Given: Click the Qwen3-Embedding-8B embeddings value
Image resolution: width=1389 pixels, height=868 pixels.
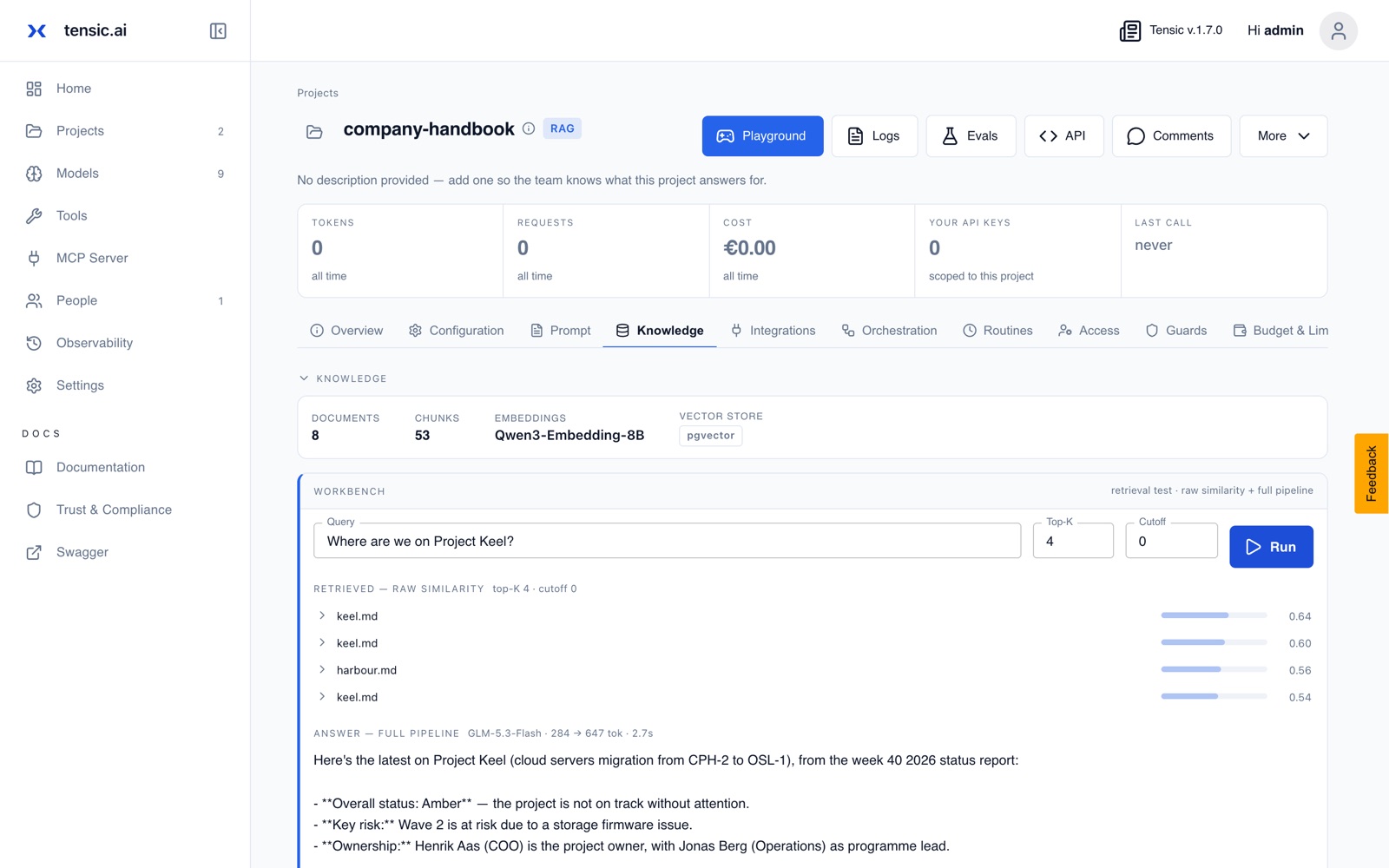Looking at the screenshot, I should point(569,436).
